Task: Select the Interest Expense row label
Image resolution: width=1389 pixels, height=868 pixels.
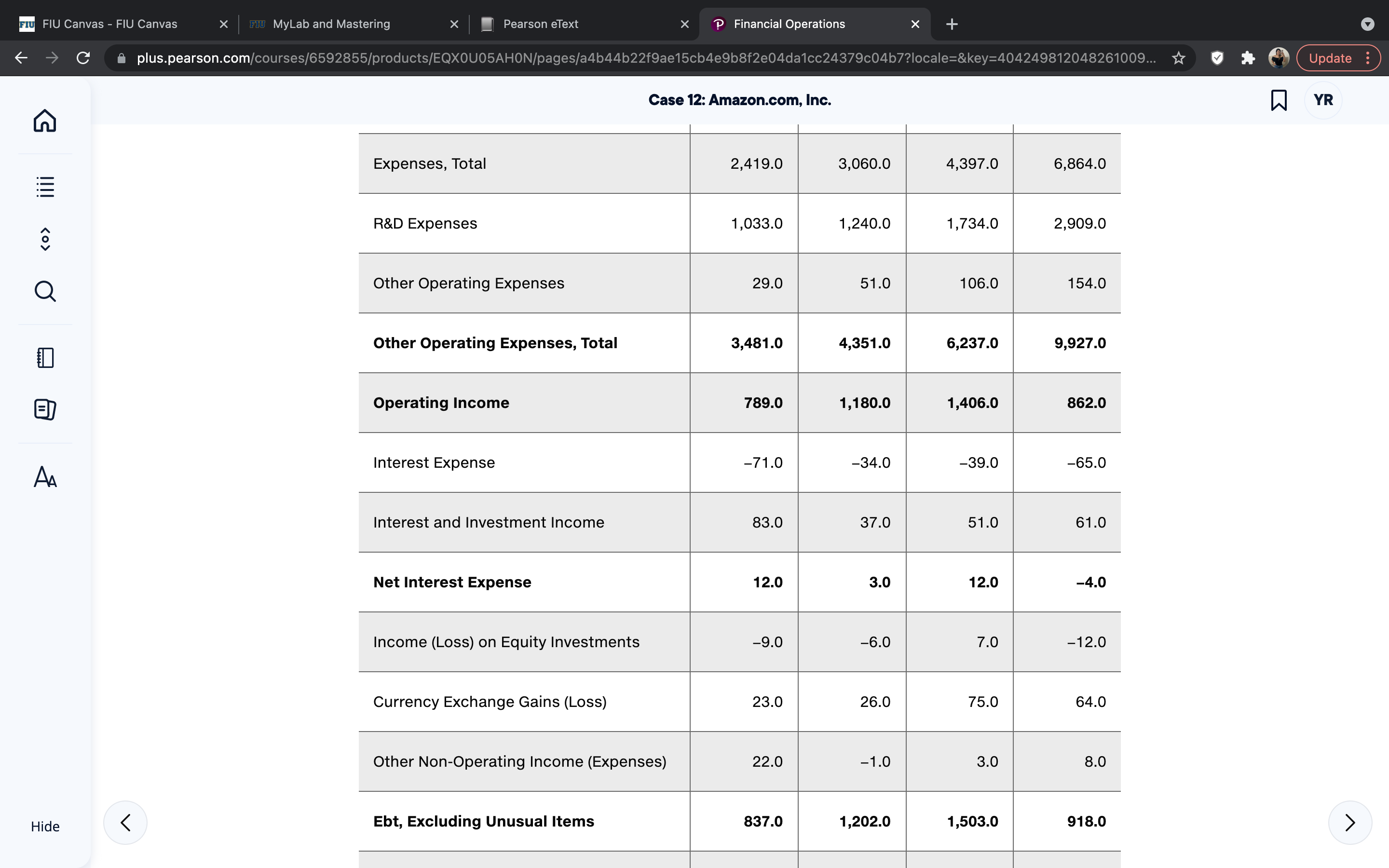Action: tap(434, 463)
